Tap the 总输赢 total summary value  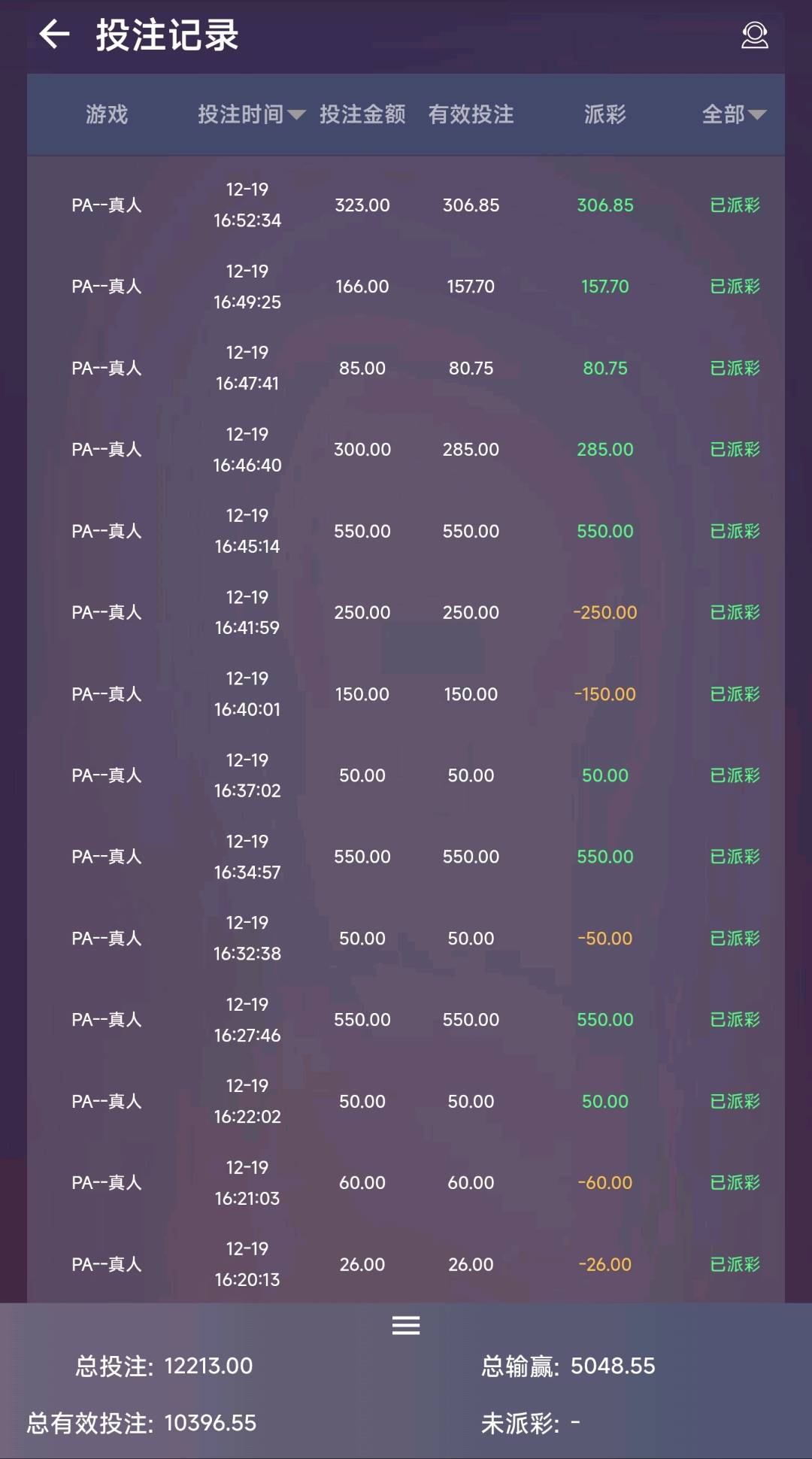point(612,1366)
